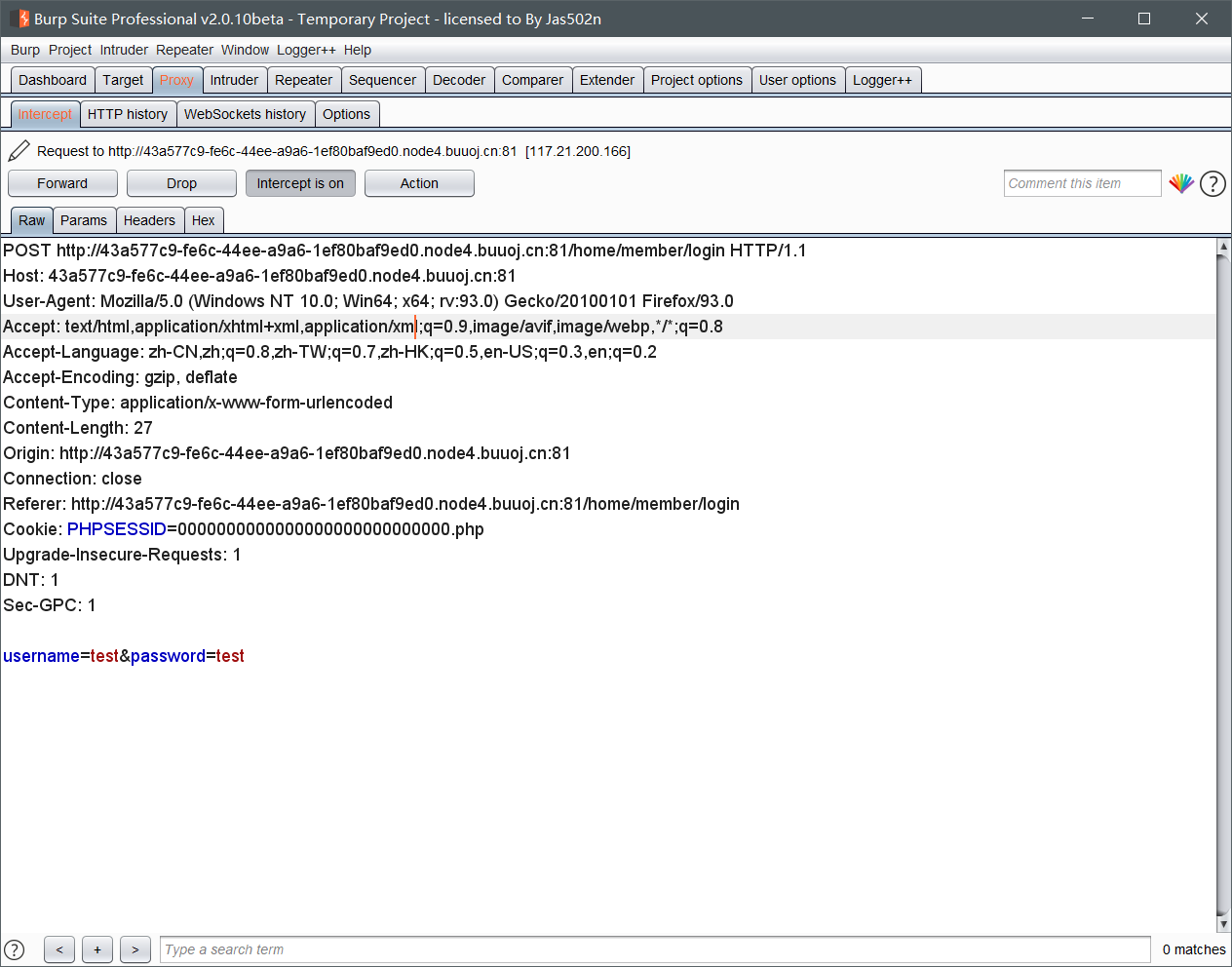
Task: Go to previous search match
Action: [x=59, y=949]
